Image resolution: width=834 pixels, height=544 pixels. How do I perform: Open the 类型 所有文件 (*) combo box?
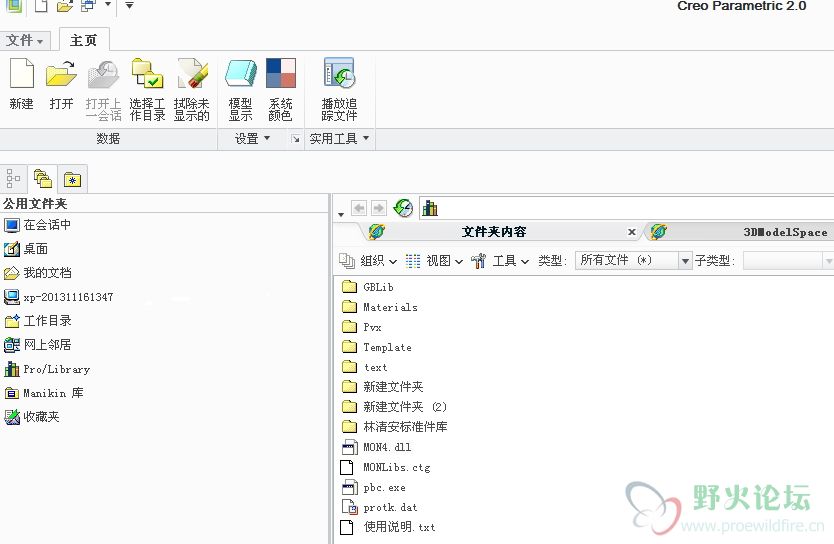(x=633, y=261)
